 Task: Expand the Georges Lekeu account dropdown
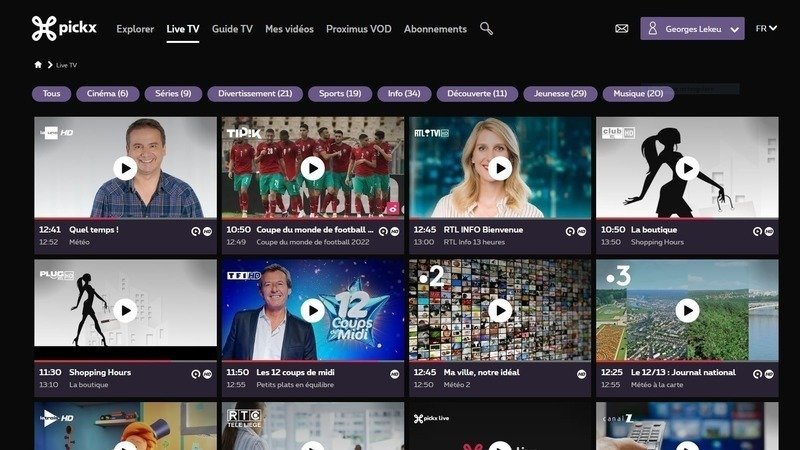coord(692,29)
